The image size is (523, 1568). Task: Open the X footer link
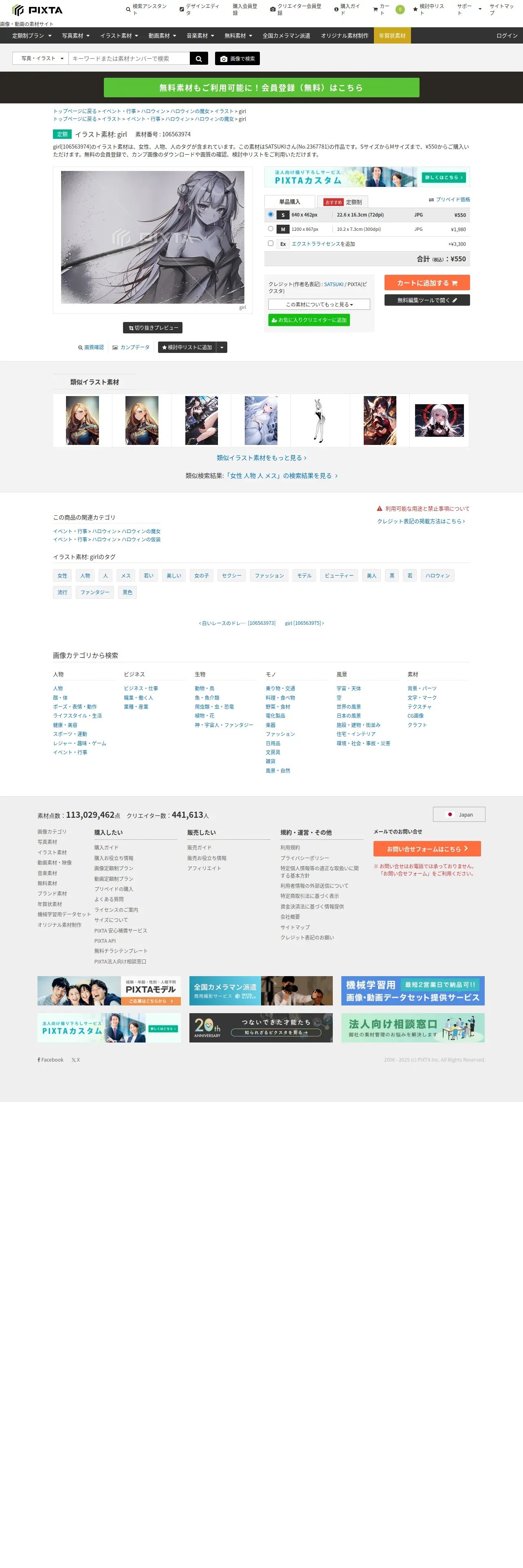75,1060
